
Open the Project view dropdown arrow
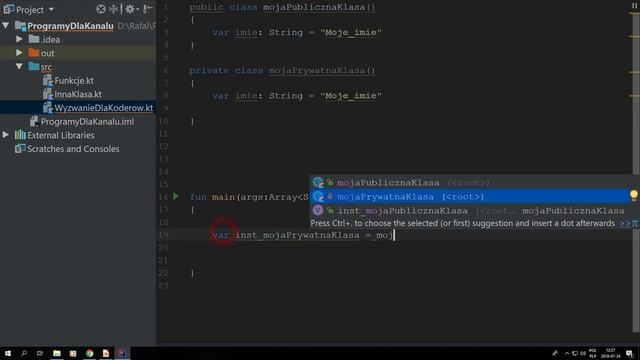click(x=51, y=9)
